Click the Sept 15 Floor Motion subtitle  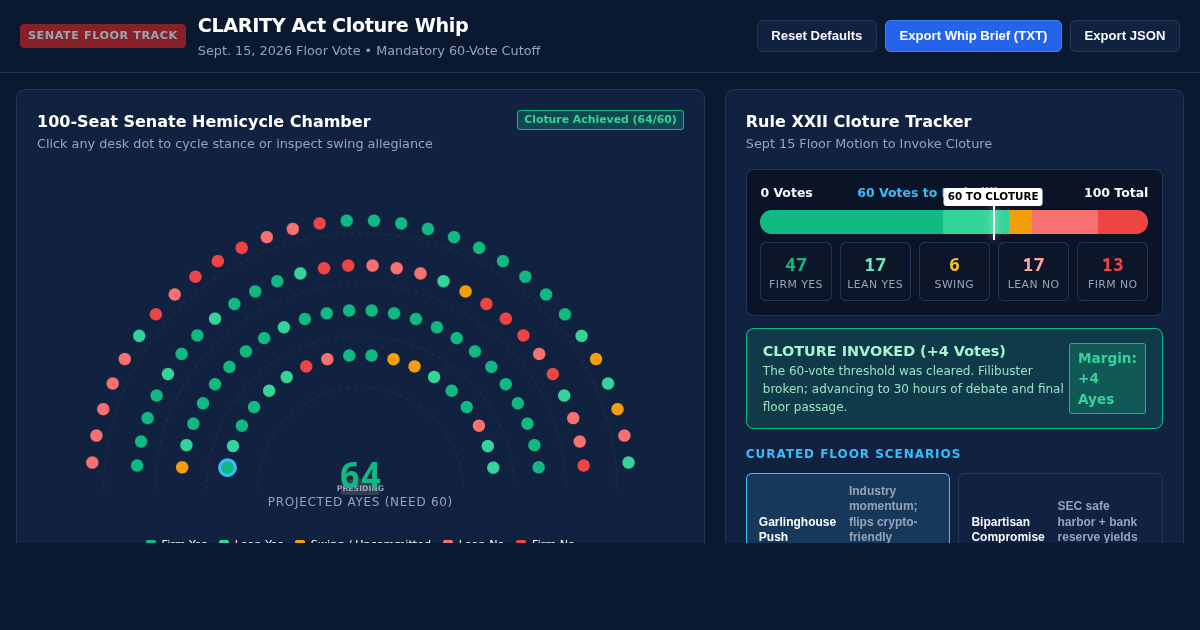869,143
